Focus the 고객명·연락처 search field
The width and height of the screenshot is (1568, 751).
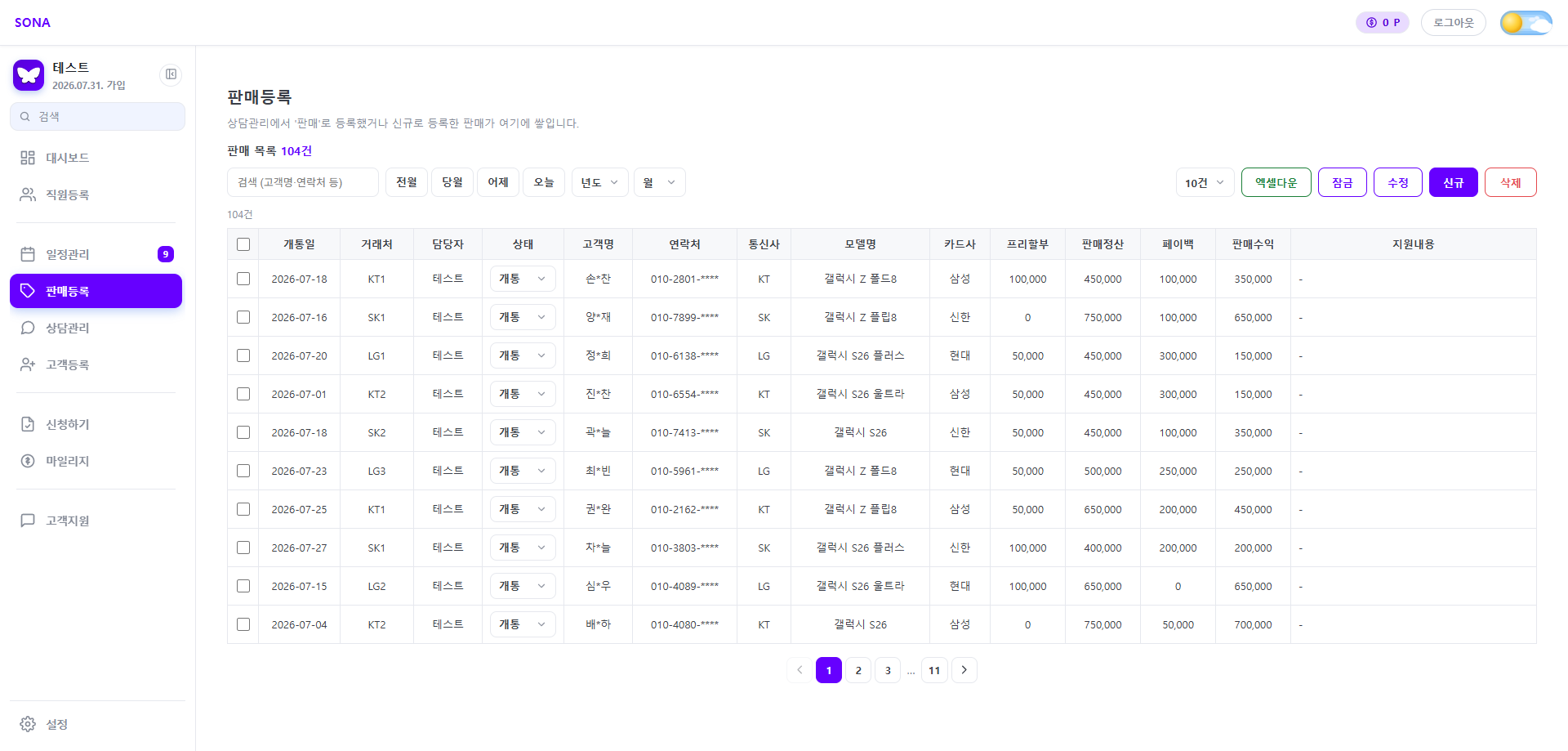pyautogui.click(x=303, y=182)
